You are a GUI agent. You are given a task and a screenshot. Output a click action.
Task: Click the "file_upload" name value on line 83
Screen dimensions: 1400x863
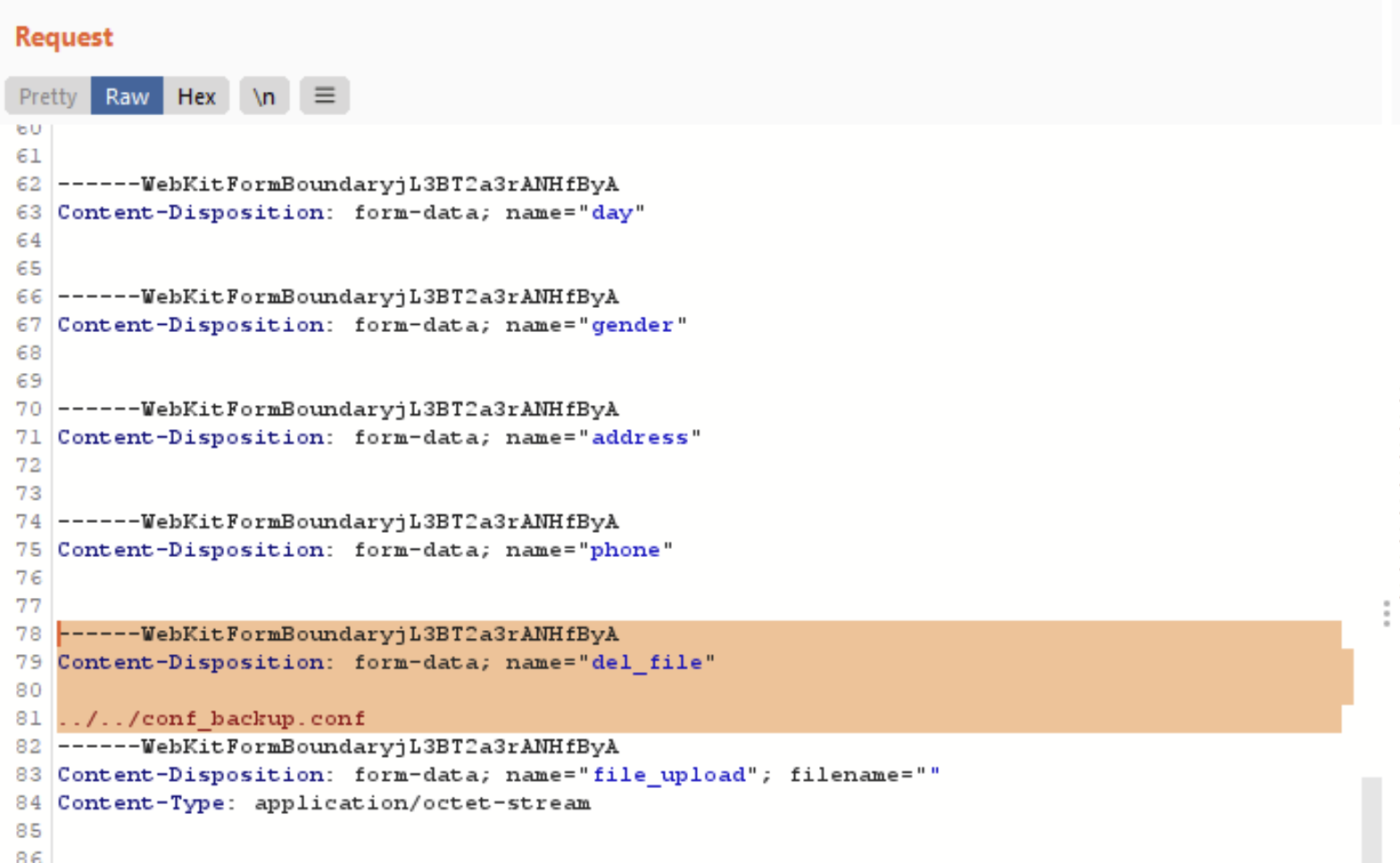click(668, 775)
